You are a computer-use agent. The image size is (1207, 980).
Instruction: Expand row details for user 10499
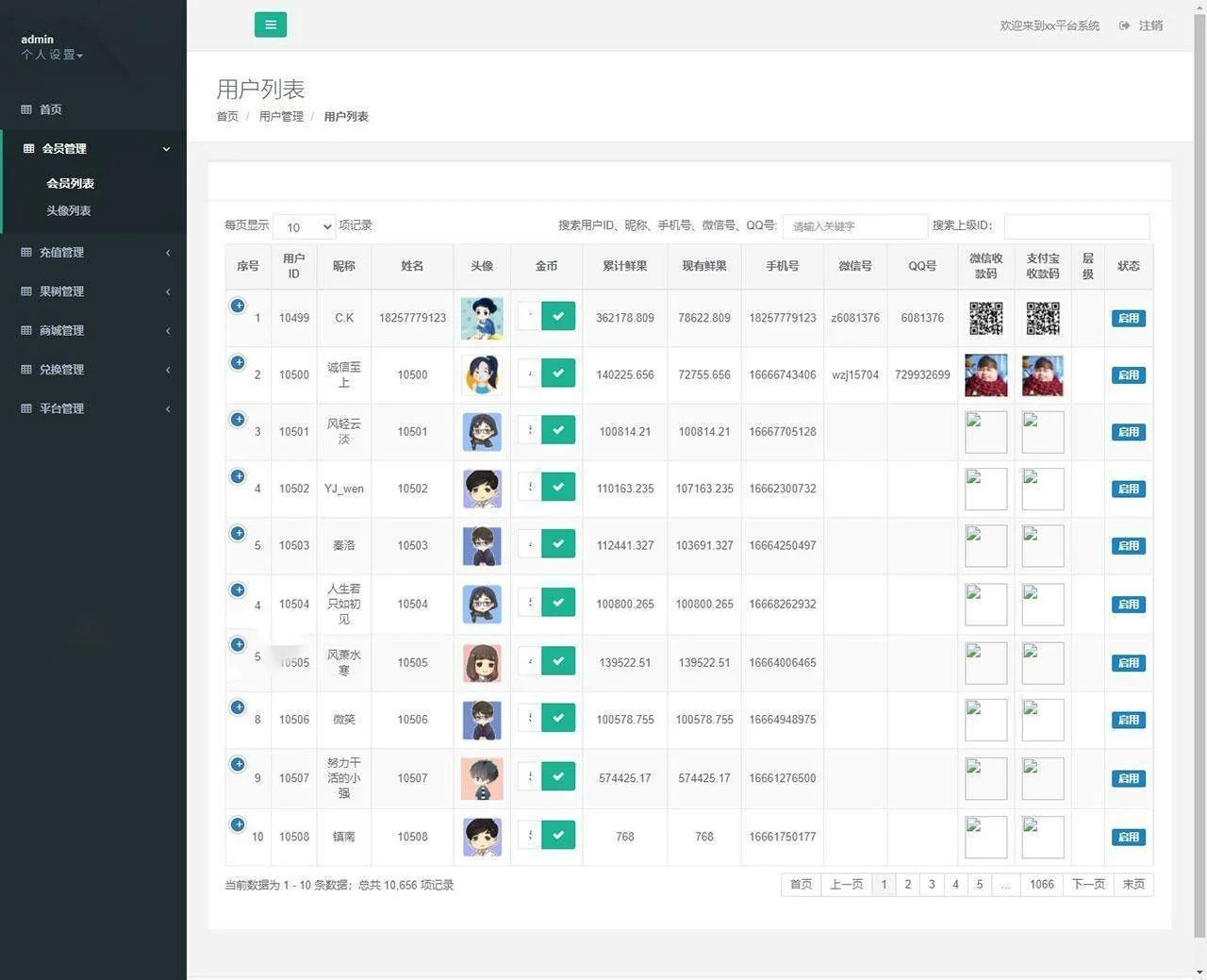238,306
